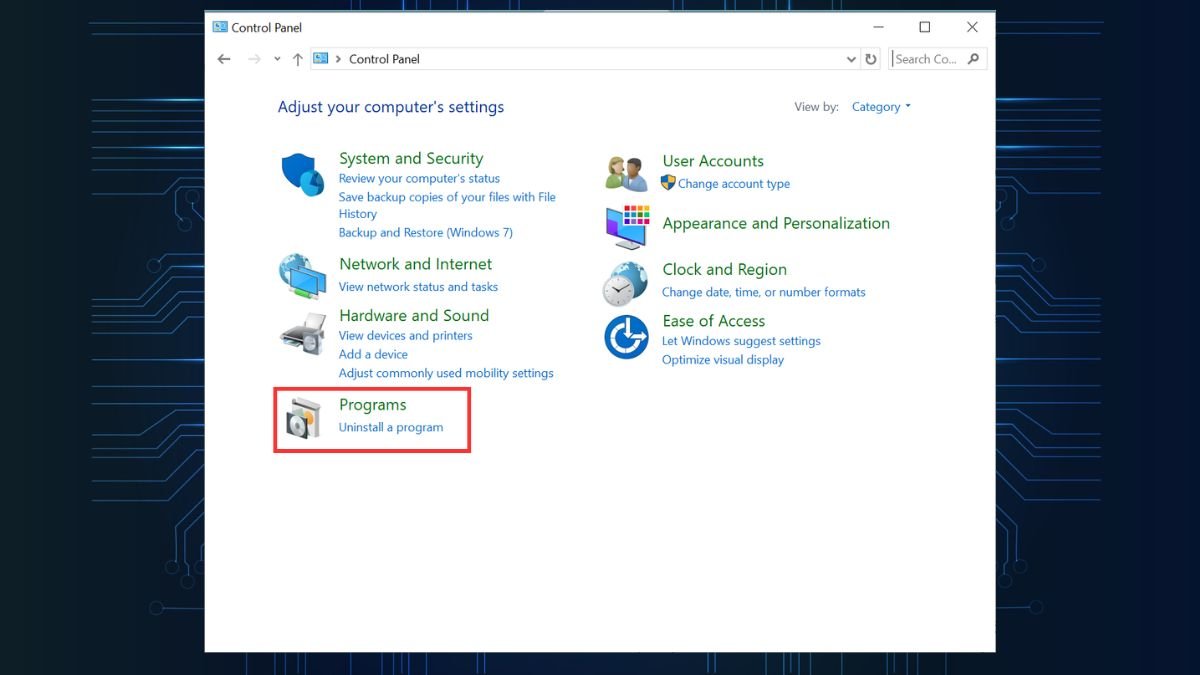Expand the recent locations chevron
This screenshot has width=1200, height=675.
coord(277,59)
